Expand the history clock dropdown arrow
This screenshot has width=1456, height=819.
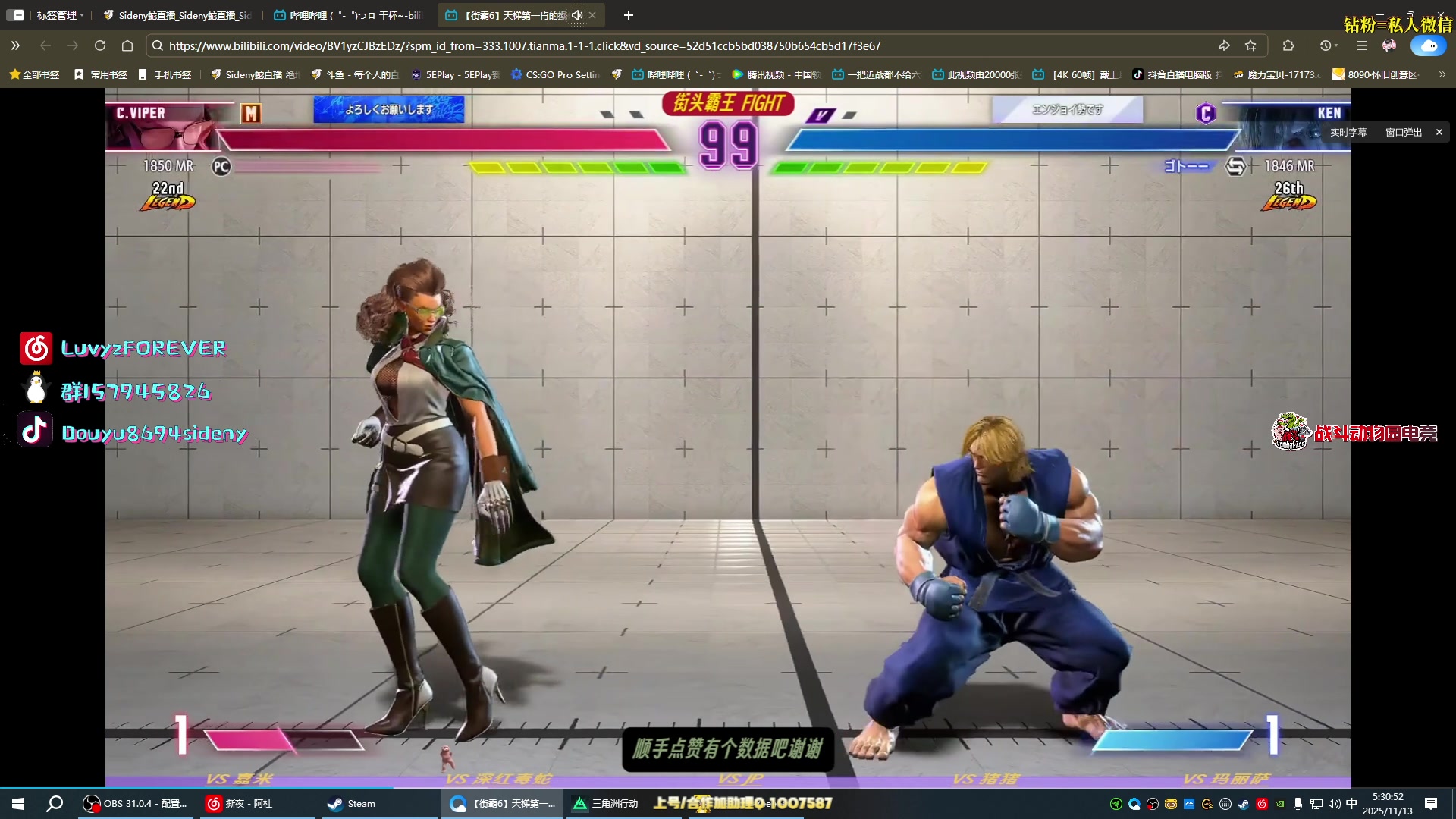click(1335, 45)
